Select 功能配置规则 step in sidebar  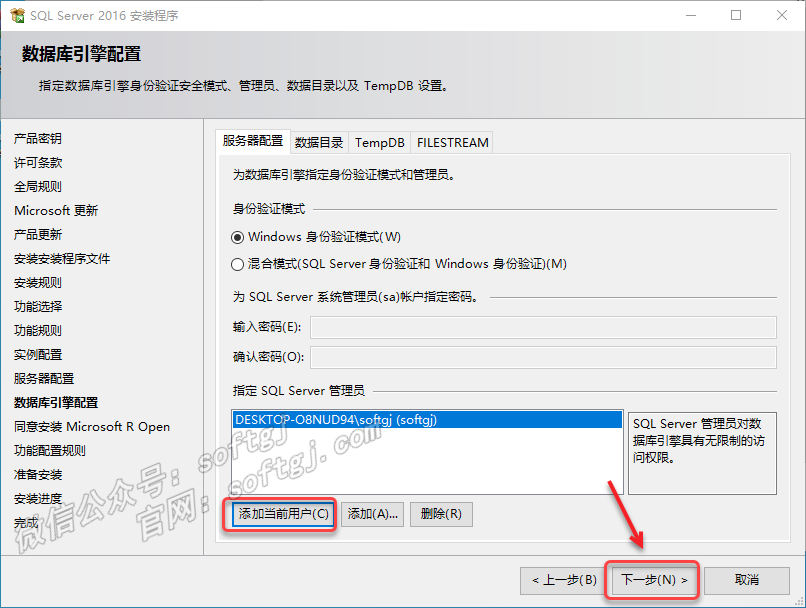(50, 451)
